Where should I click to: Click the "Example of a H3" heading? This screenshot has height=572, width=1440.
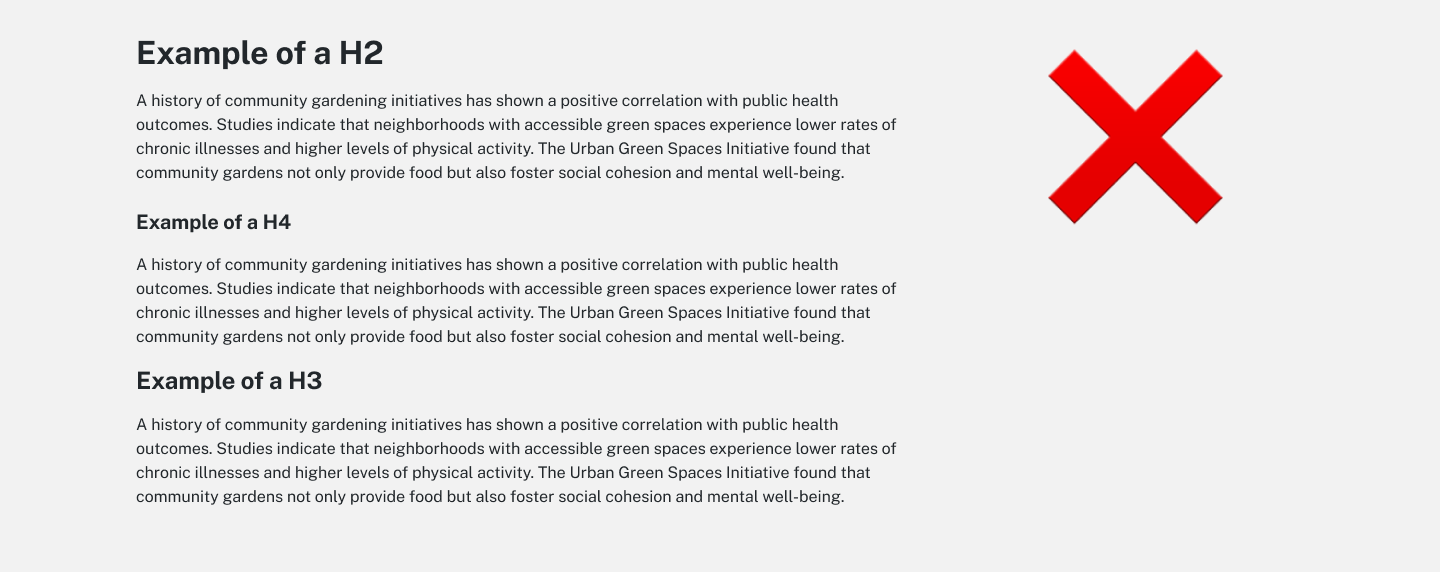tap(229, 381)
